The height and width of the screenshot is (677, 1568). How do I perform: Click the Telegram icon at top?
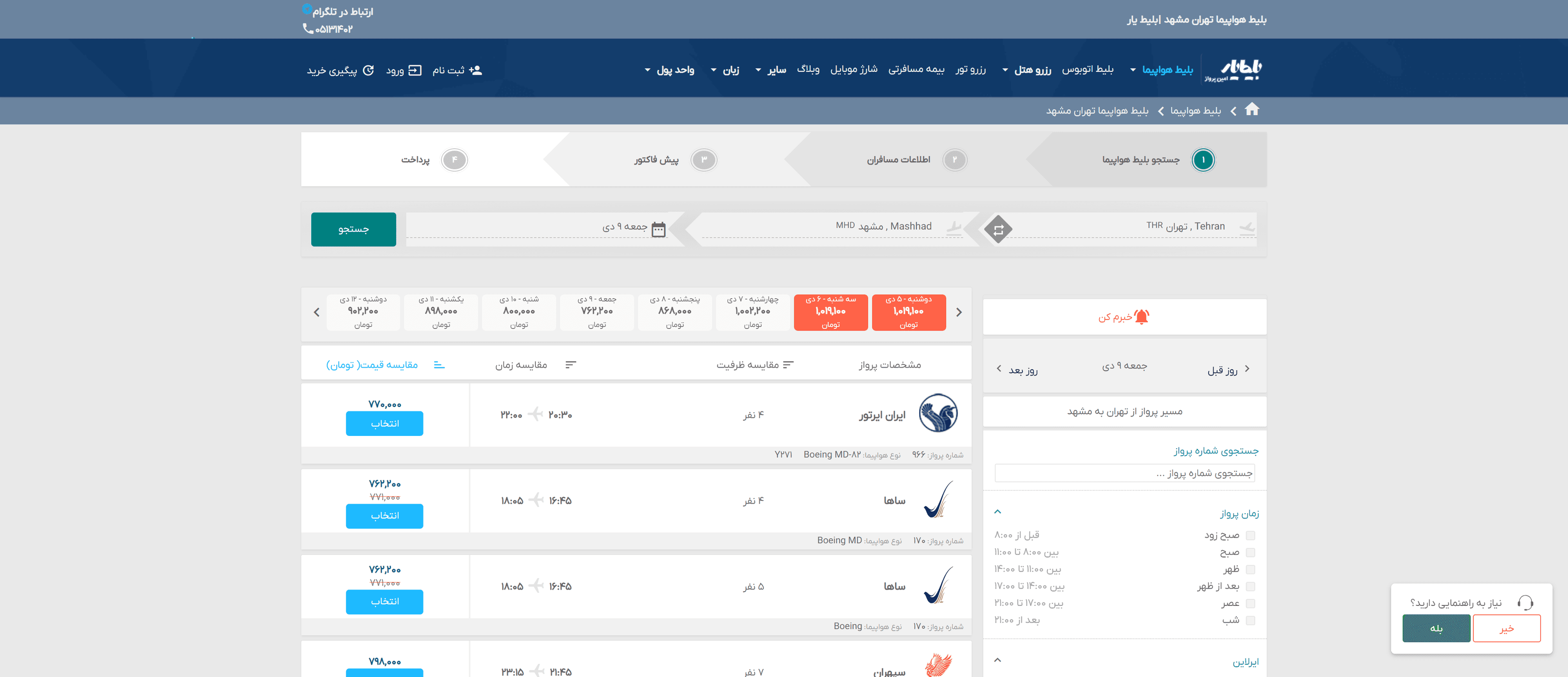(307, 9)
